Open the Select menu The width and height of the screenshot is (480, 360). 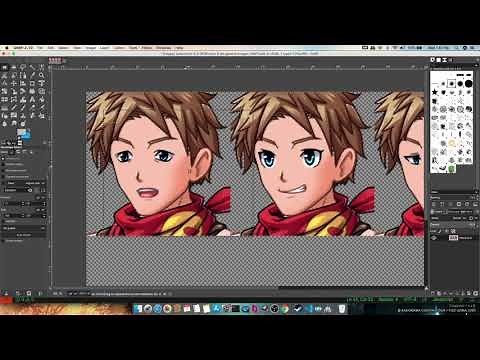(x=63, y=48)
